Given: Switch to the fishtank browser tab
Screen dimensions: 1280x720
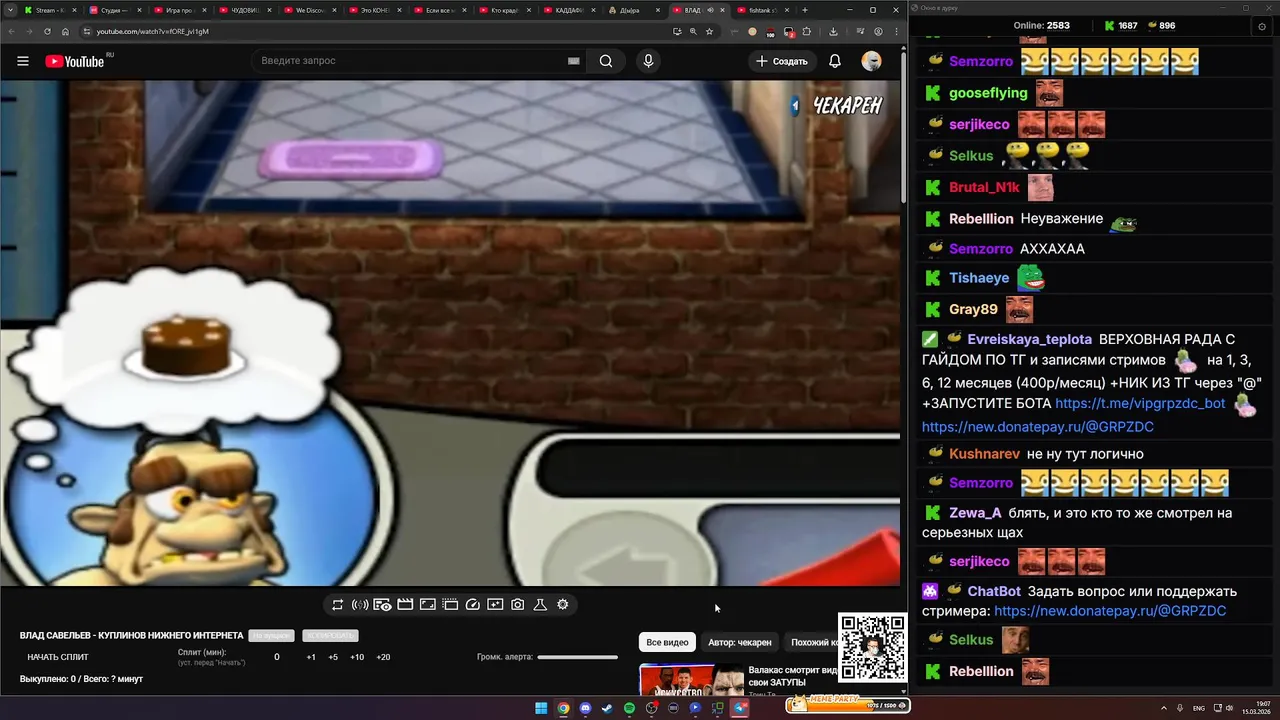Looking at the screenshot, I should [x=763, y=10].
